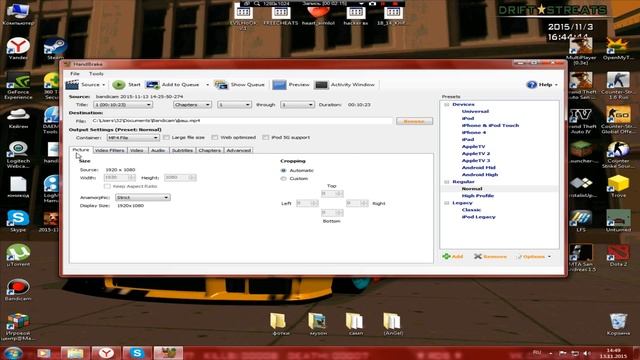Switch to the Video Filters tab

(x=109, y=150)
